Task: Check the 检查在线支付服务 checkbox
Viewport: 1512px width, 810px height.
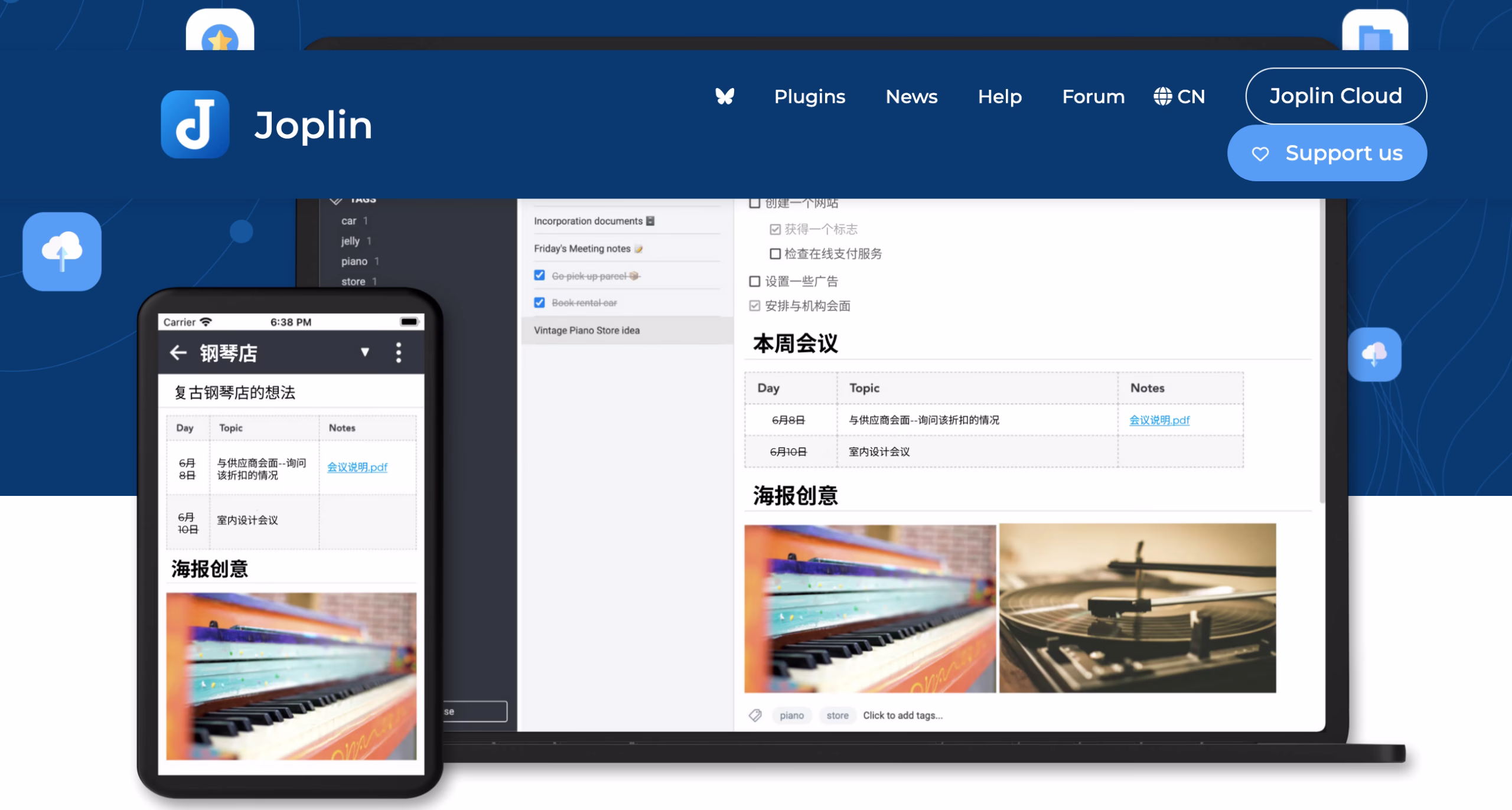Action: tap(775, 254)
